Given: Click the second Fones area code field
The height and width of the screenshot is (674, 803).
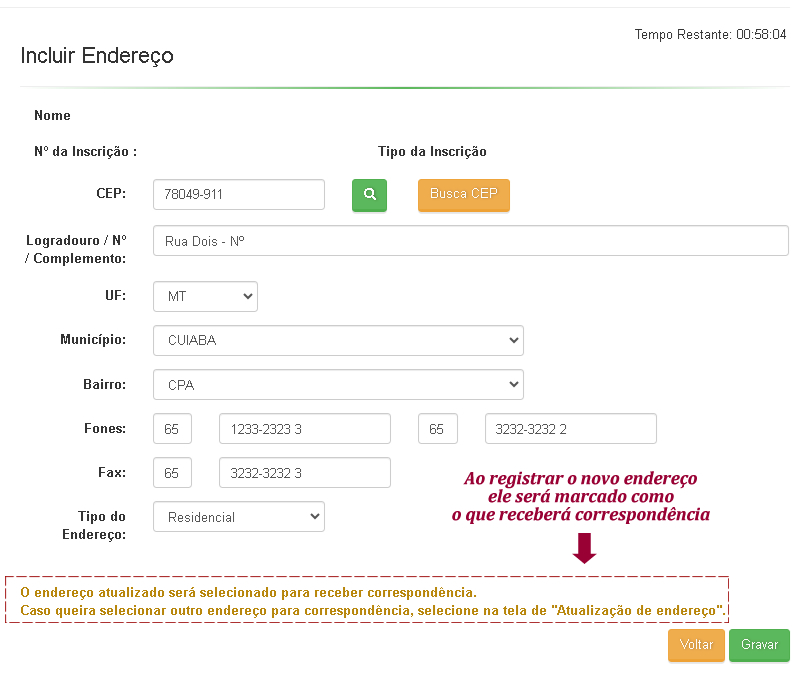Looking at the screenshot, I should 437,429.
